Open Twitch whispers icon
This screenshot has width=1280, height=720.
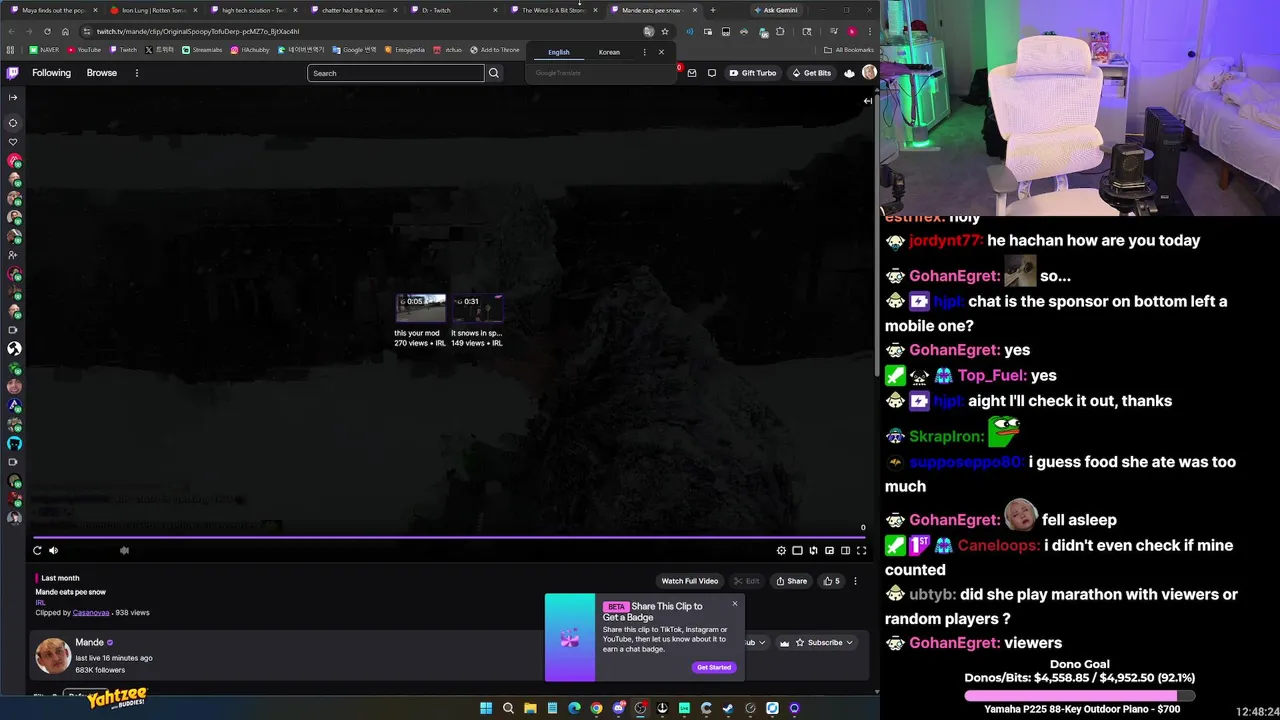[712, 73]
